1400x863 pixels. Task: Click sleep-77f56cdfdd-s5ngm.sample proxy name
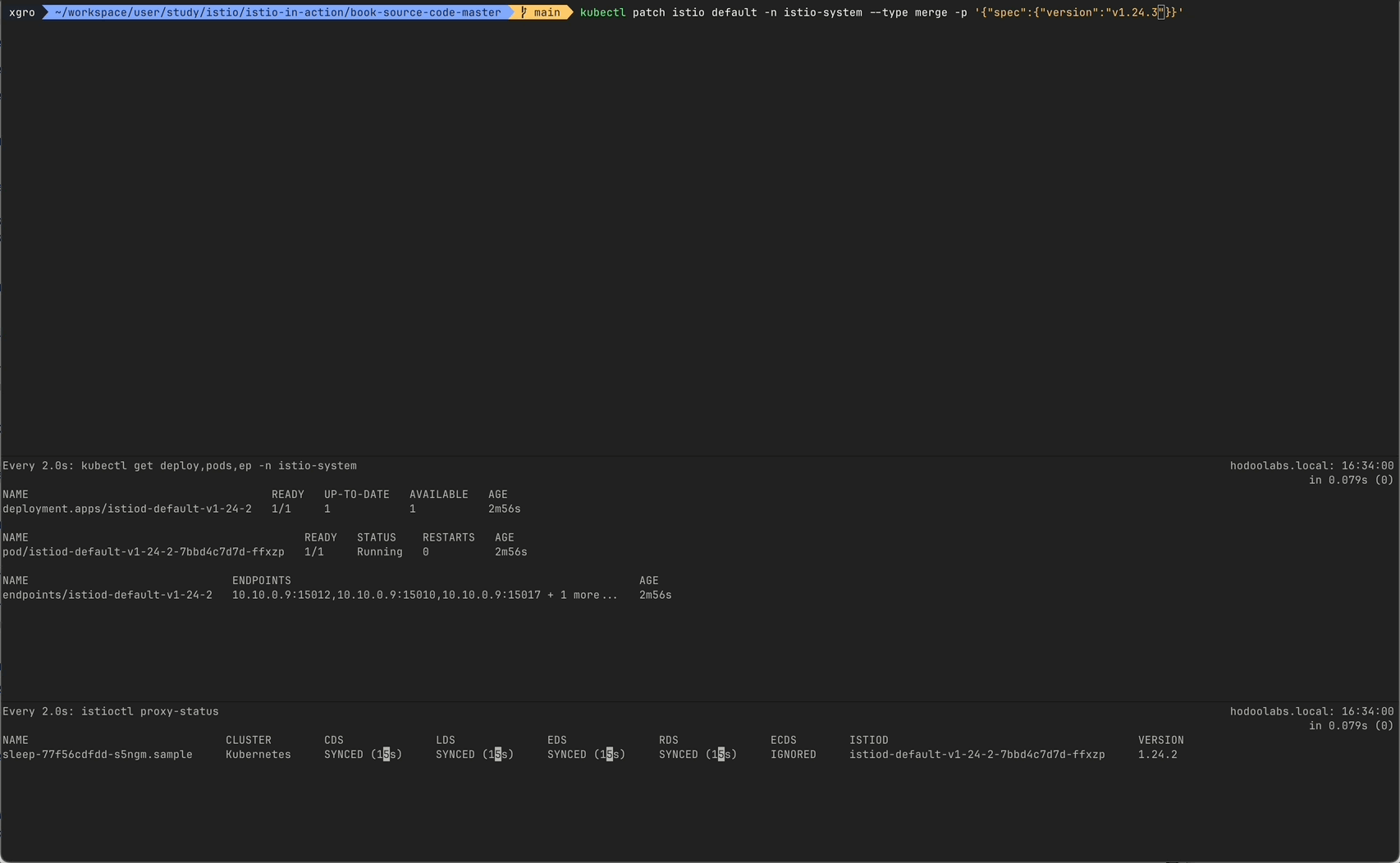click(x=98, y=755)
